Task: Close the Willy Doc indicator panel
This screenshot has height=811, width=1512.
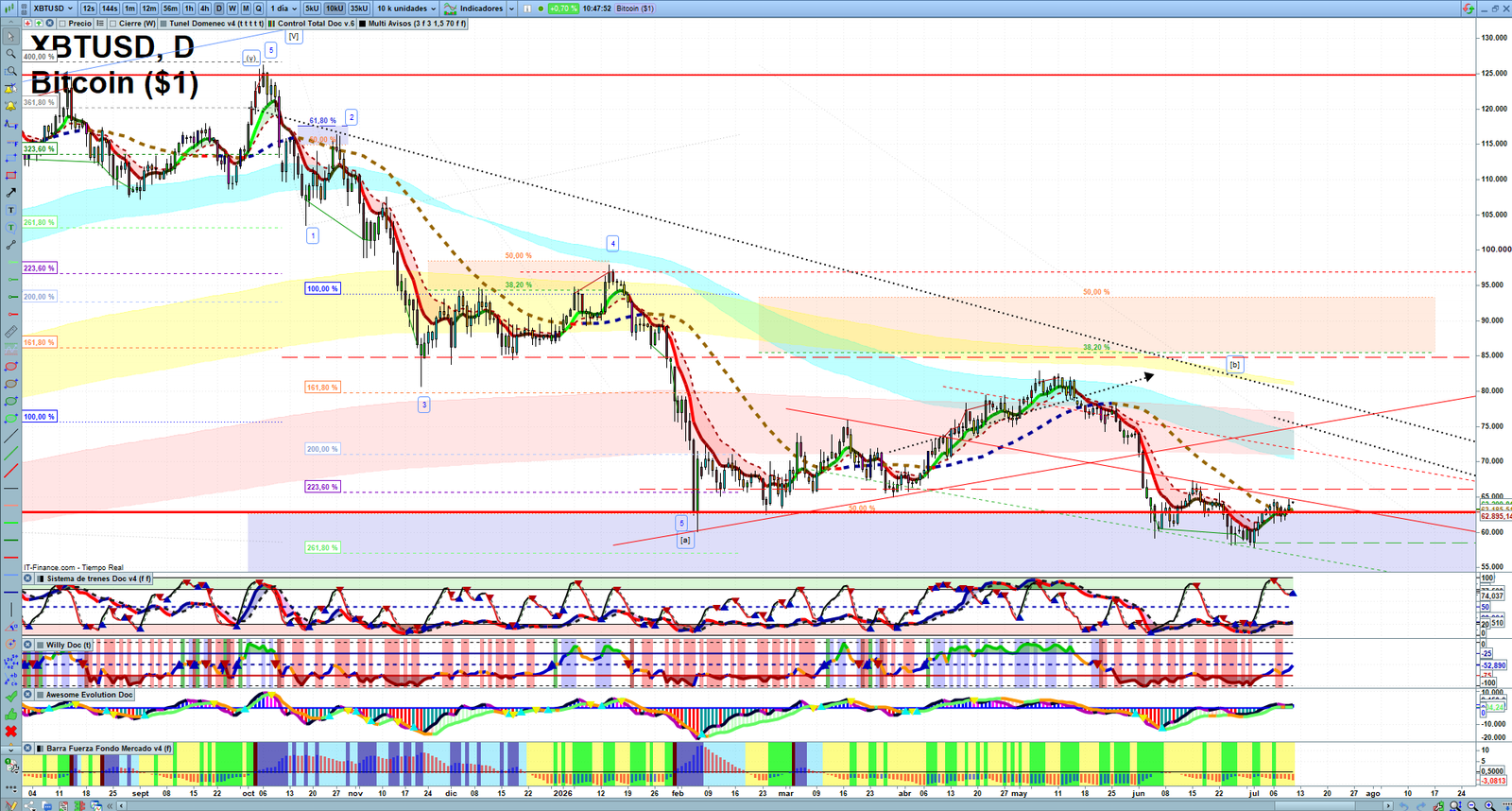Action: pyautogui.click(x=27, y=645)
